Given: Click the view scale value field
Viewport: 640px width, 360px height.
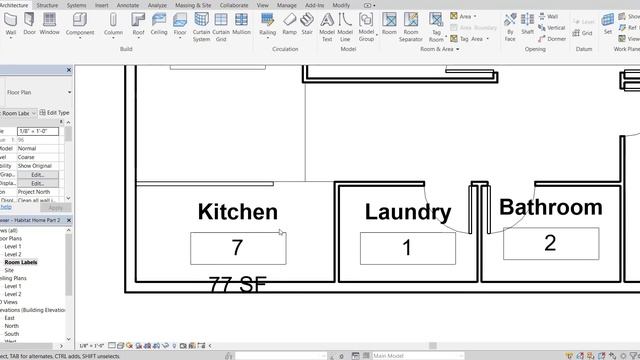Looking at the screenshot, I should [38, 131].
